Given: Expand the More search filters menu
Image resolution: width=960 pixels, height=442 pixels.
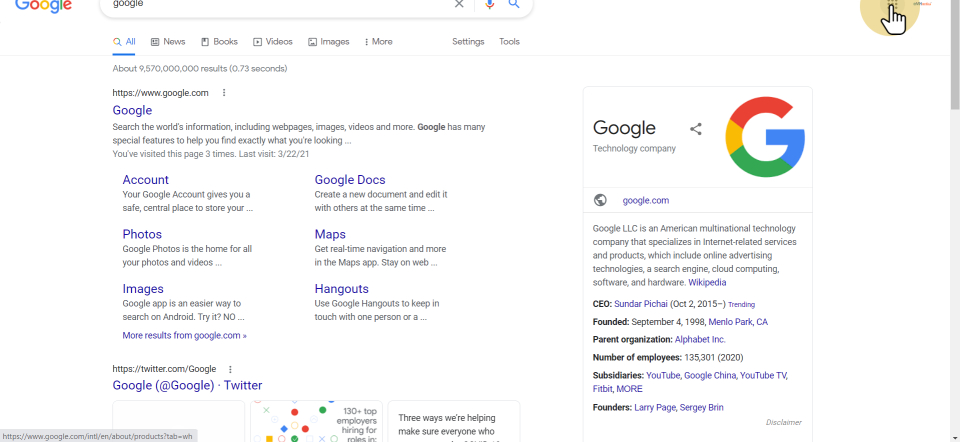Looking at the screenshot, I should coord(378,42).
